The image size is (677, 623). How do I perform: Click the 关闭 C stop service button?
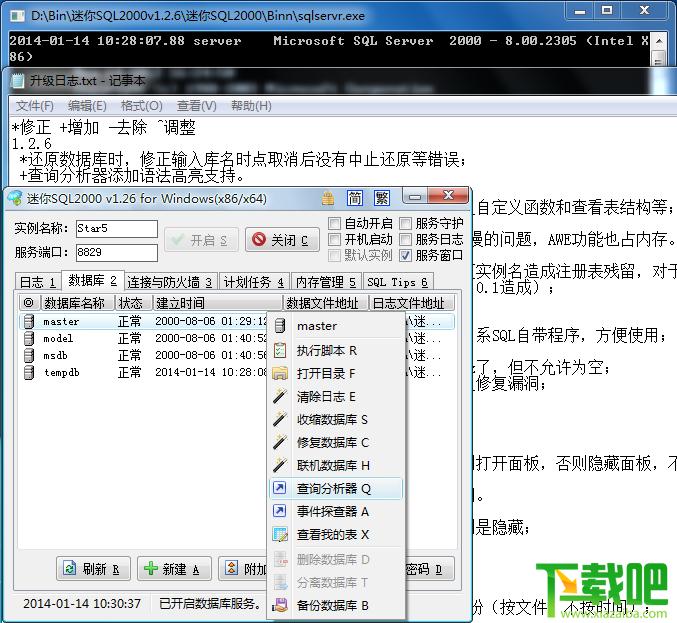tap(282, 240)
